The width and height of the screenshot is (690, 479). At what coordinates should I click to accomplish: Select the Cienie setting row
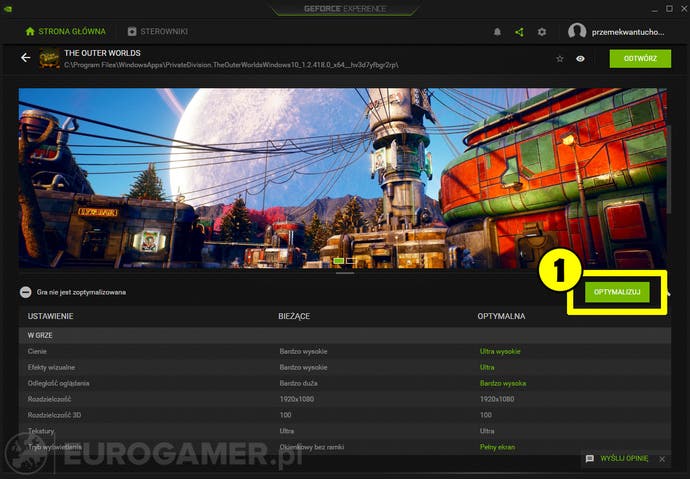(345, 351)
